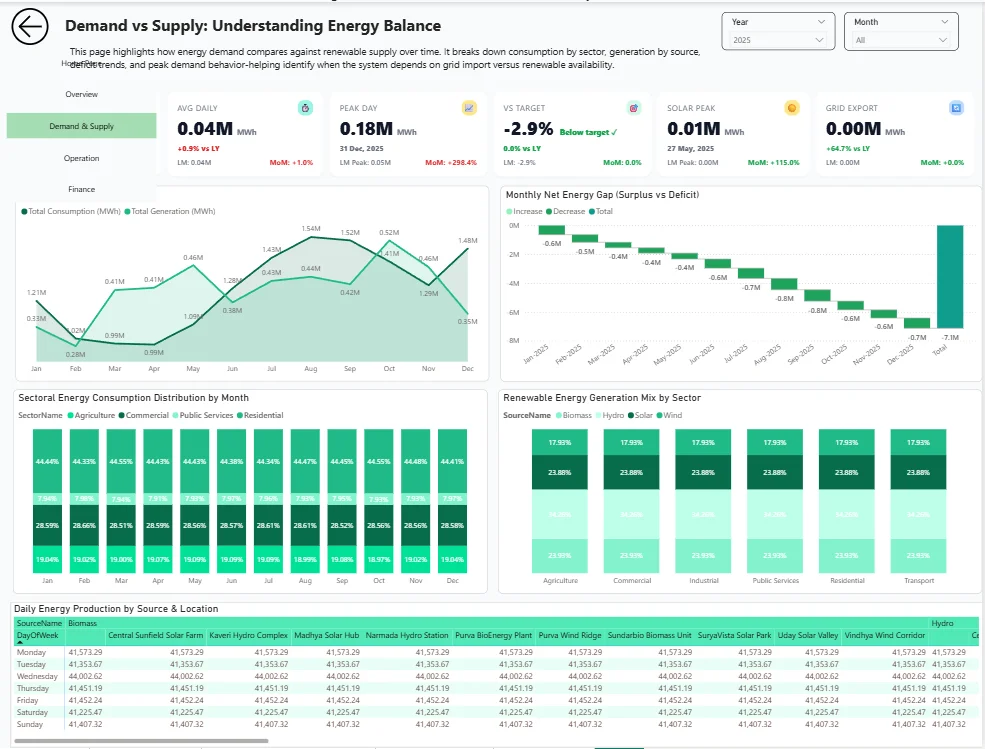The height and width of the screenshot is (749, 985).
Task: Expand the 2025 year value dropdown
Action: coord(820,40)
